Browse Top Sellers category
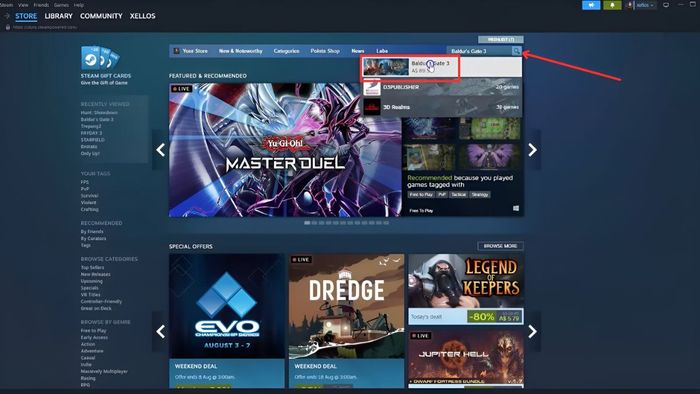 tap(92, 268)
